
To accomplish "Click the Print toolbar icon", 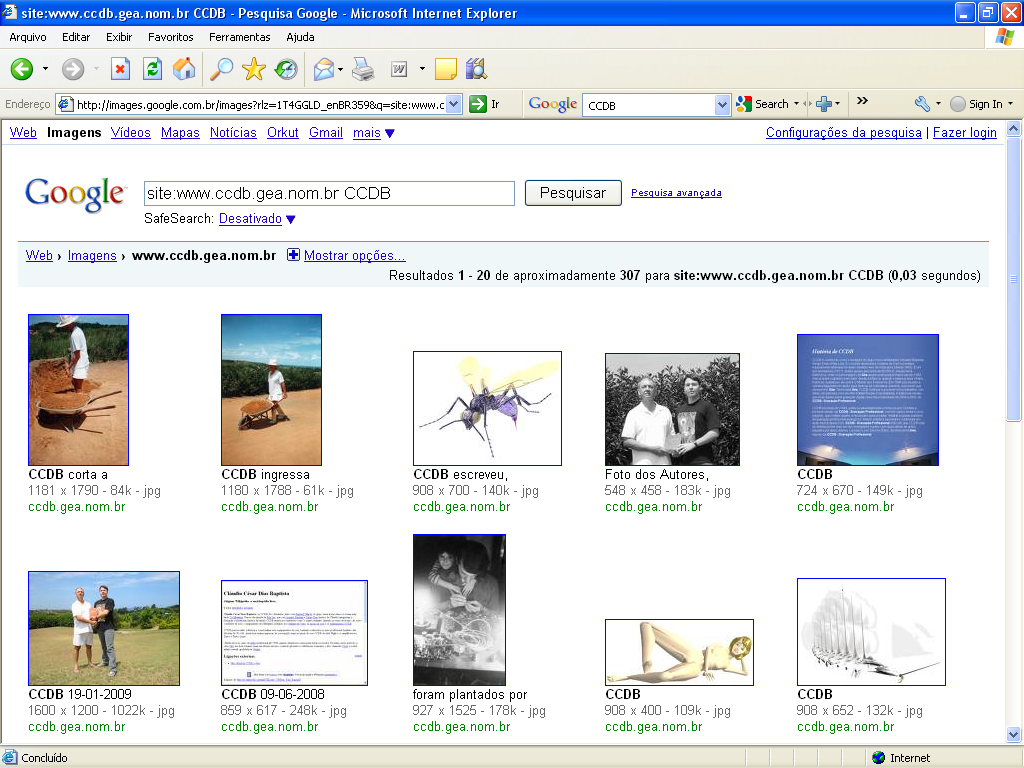I will pos(363,69).
